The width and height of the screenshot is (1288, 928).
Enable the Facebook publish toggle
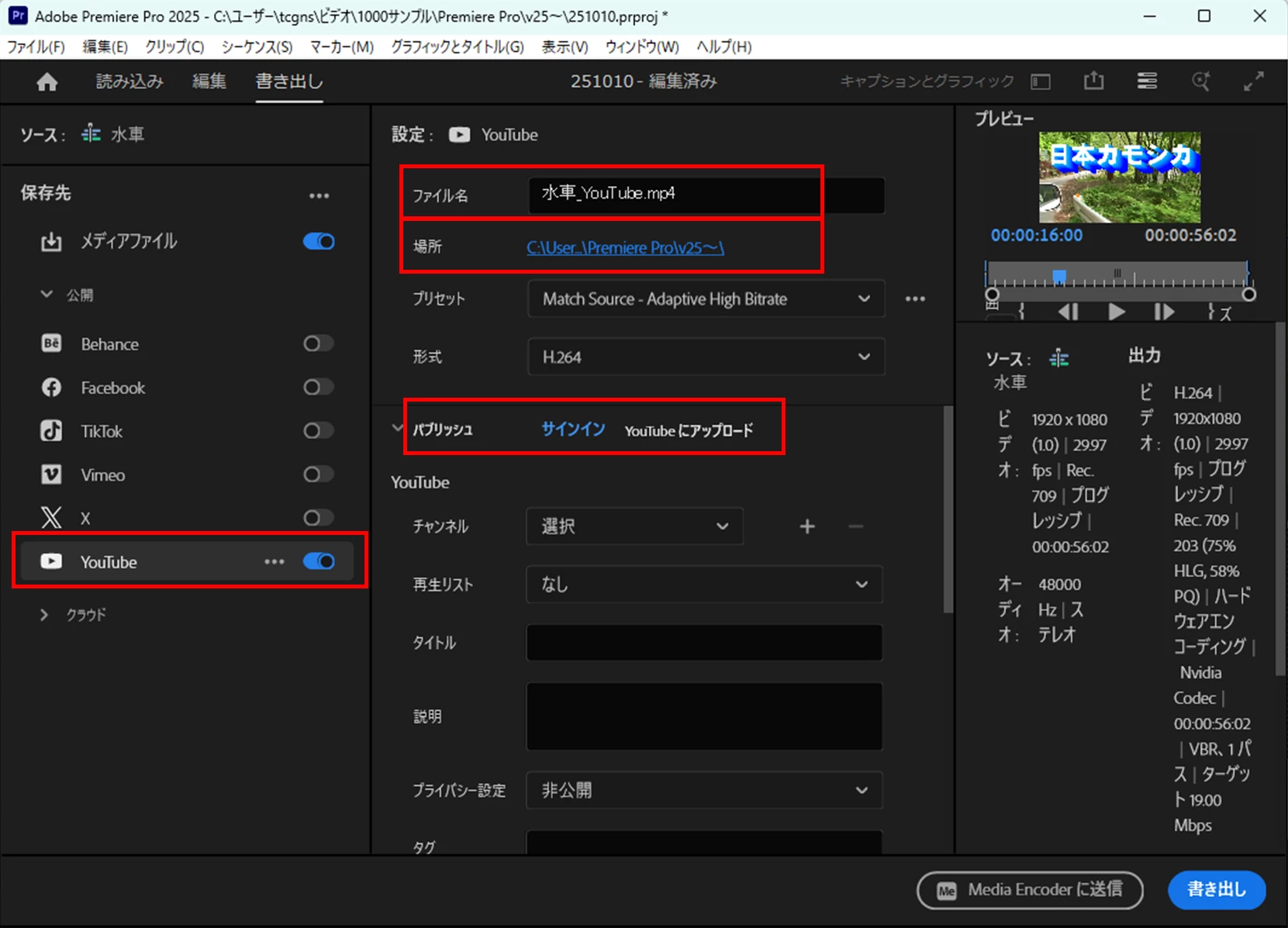click(319, 387)
